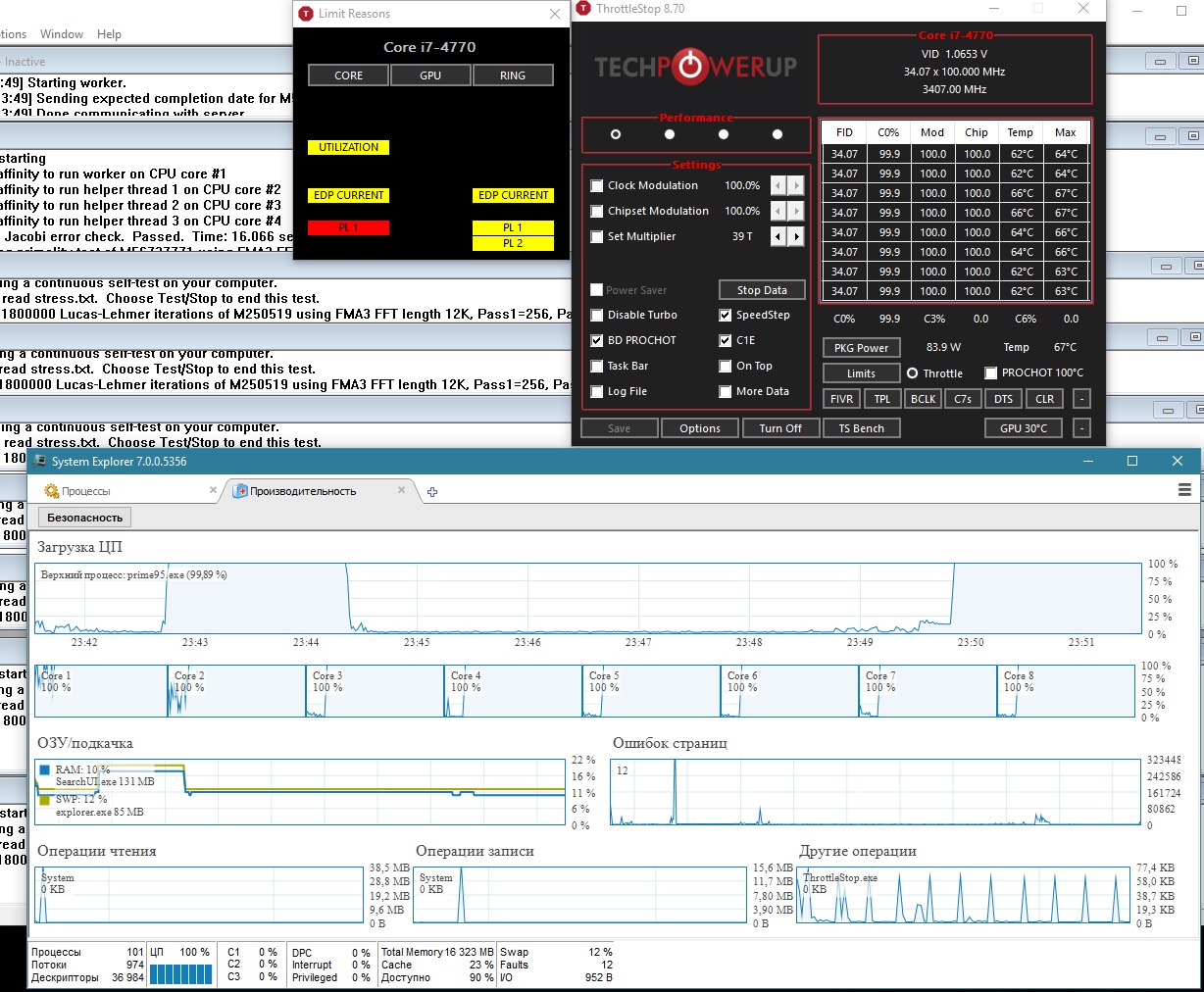Decrease Set Multiplier with the left arrow

[x=778, y=236]
